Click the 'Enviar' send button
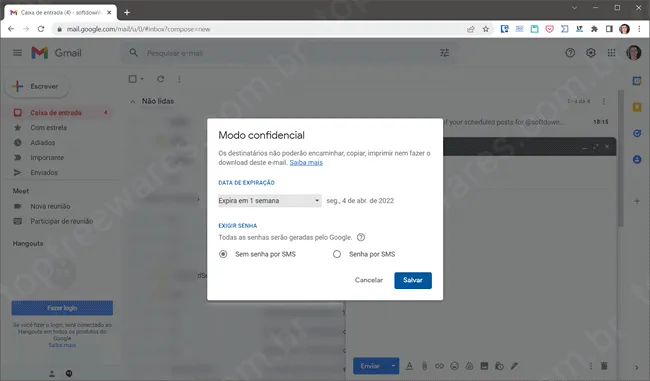Viewport: 650px width, 381px height. [x=370, y=366]
